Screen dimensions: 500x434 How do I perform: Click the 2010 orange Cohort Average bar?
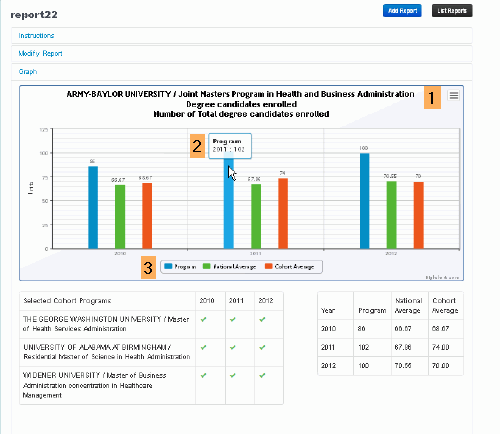(x=147, y=216)
